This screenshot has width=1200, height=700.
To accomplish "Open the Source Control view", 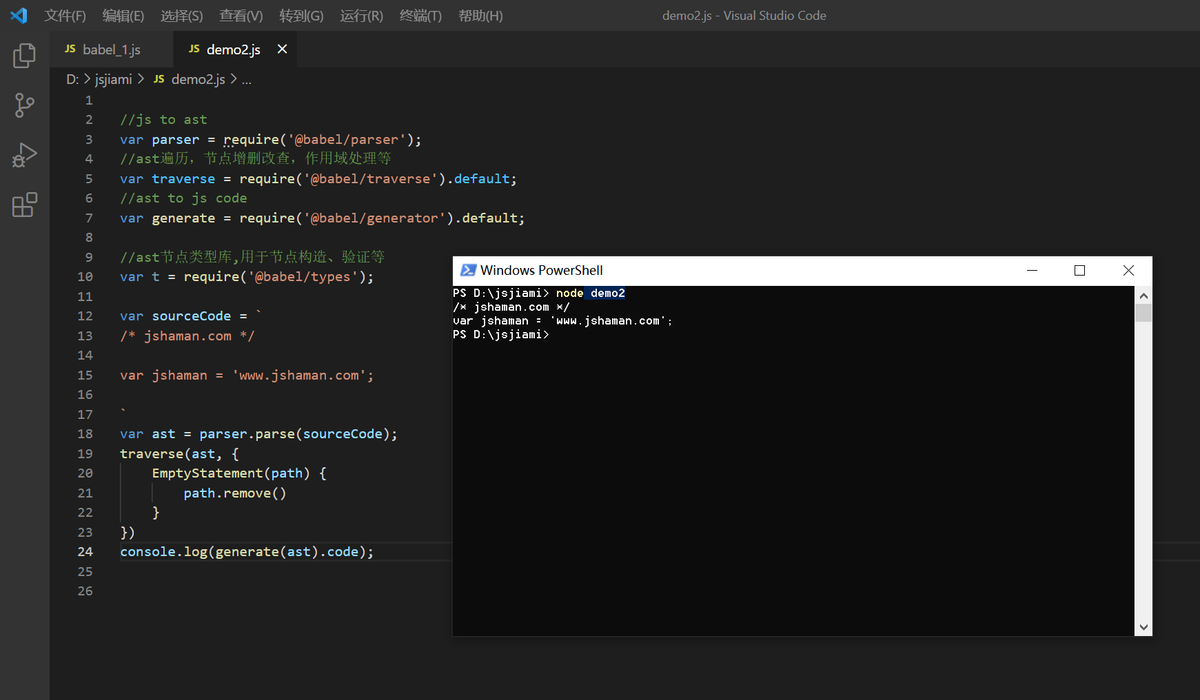I will tap(24, 105).
